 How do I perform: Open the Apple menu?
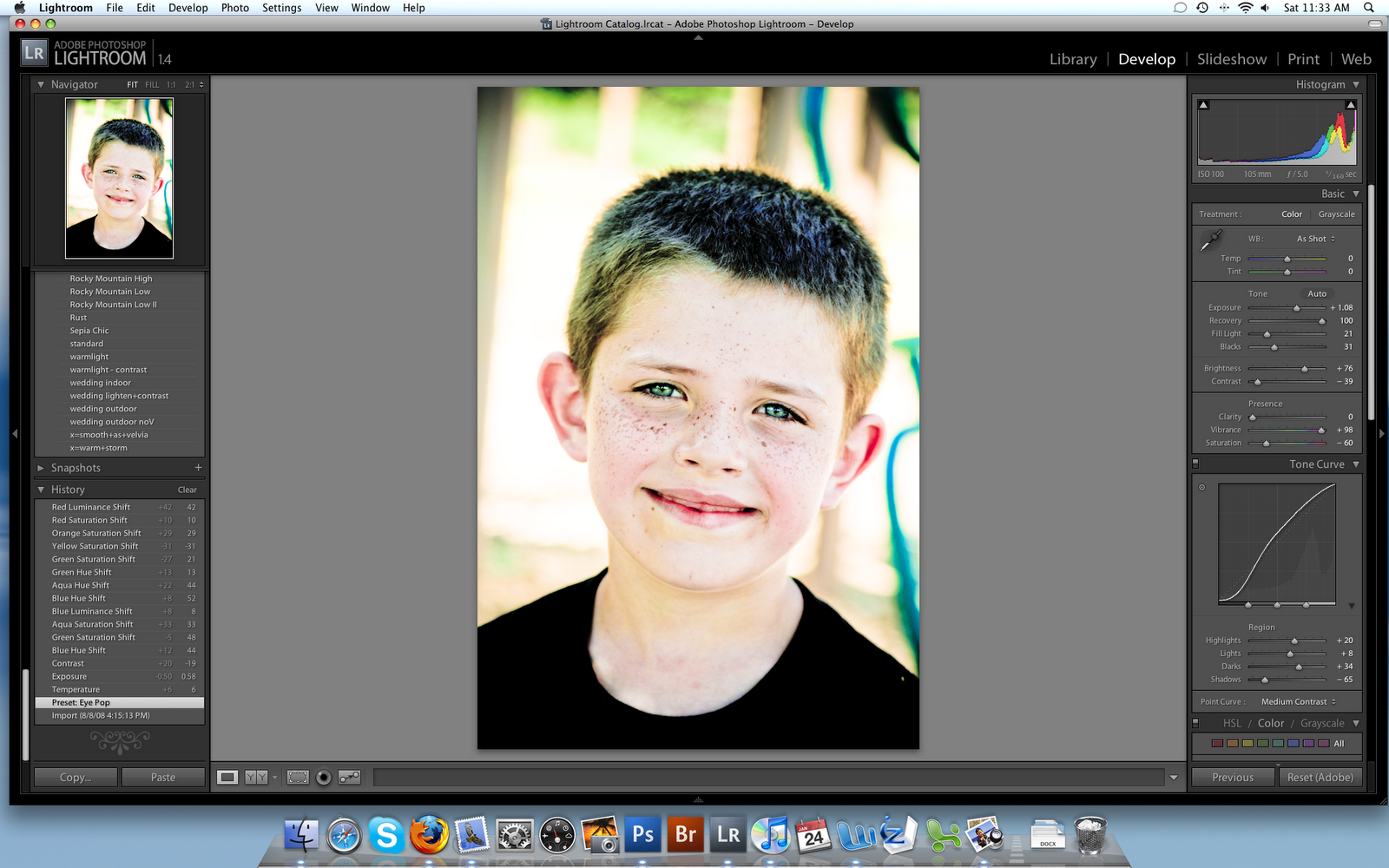(19, 8)
